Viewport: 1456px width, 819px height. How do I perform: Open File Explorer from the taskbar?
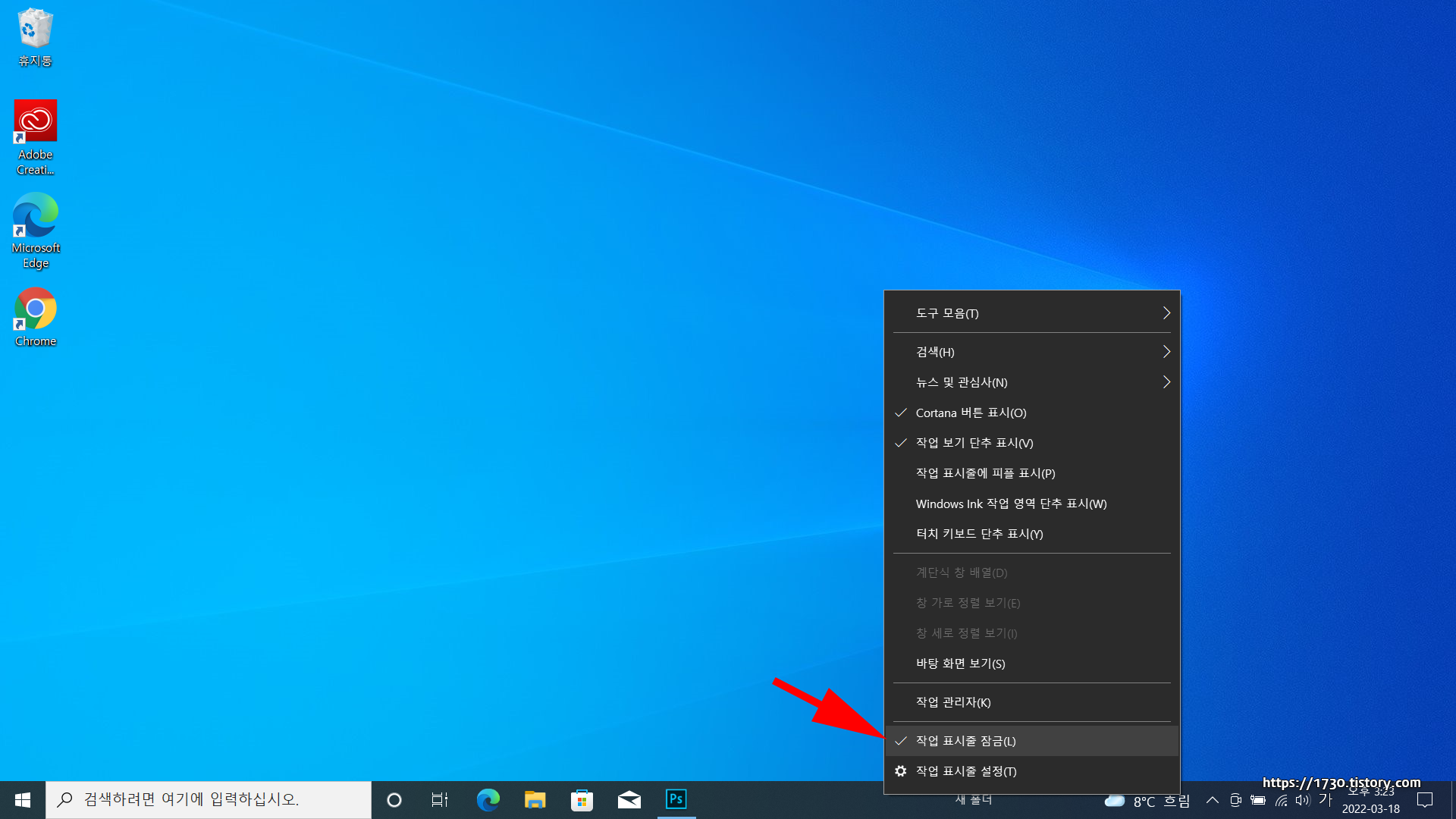coord(535,800)
